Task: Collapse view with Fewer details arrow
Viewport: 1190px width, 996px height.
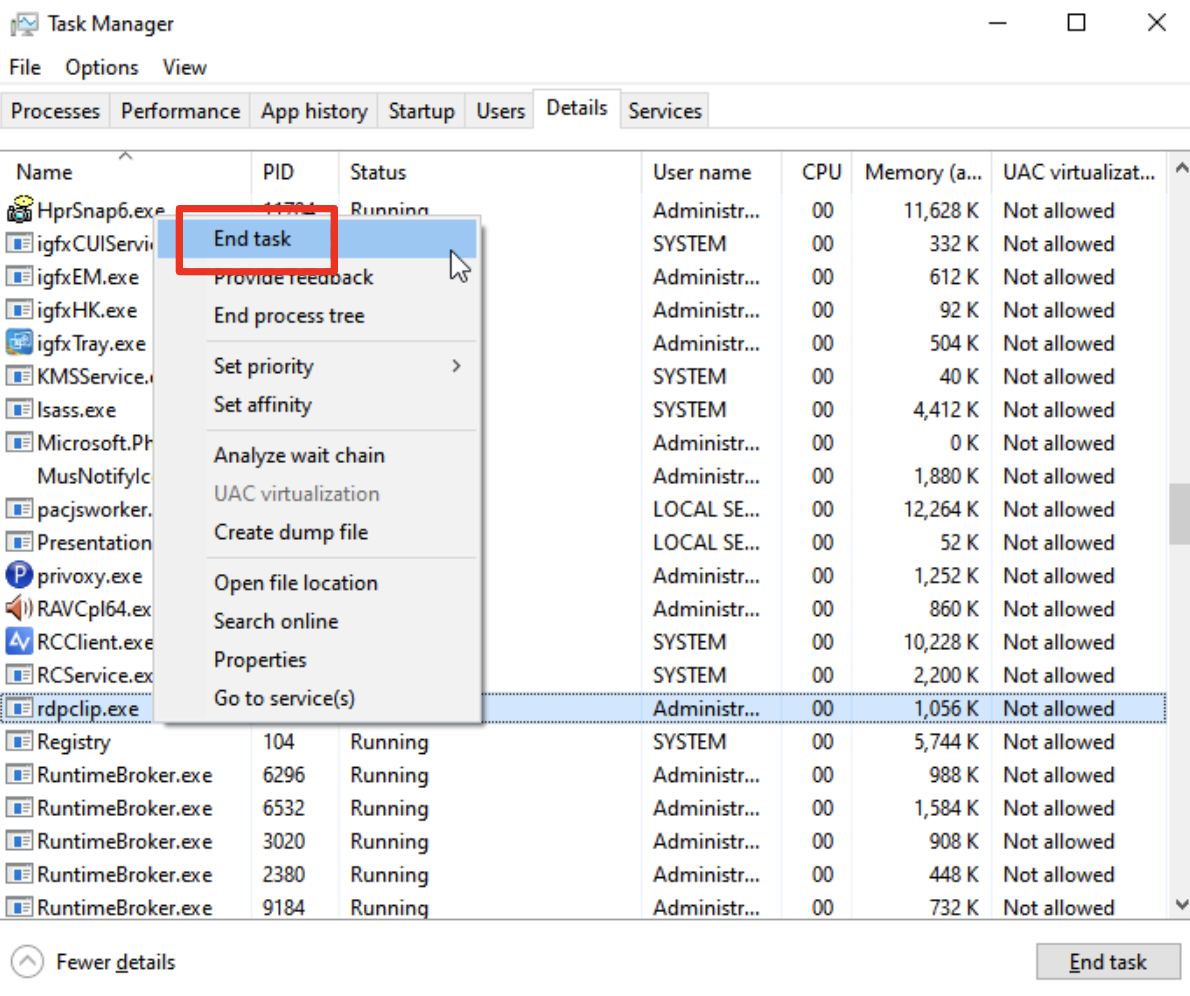Action: coord(28,962)
